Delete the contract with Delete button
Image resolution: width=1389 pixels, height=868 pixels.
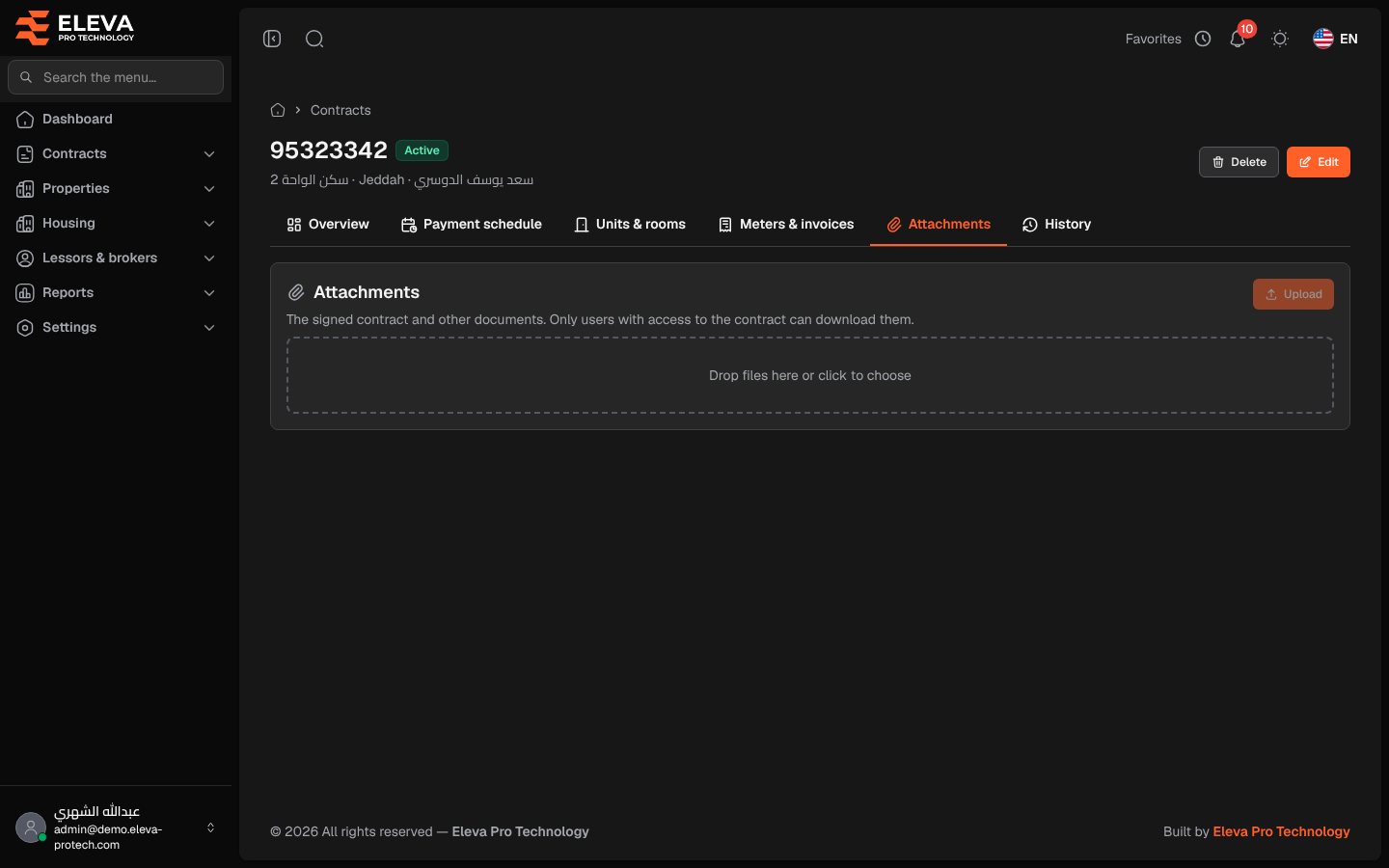[x=1239, y=162]
